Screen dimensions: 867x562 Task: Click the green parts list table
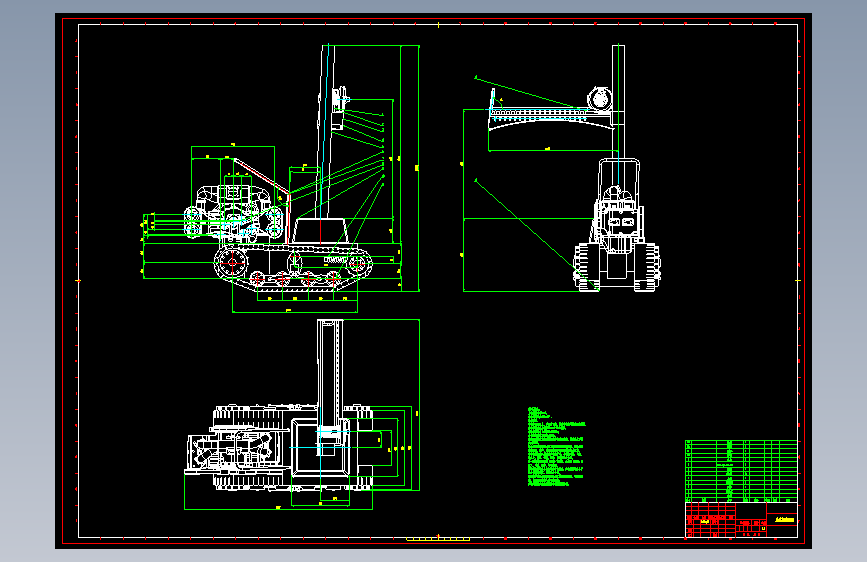[x=741, y=471]
